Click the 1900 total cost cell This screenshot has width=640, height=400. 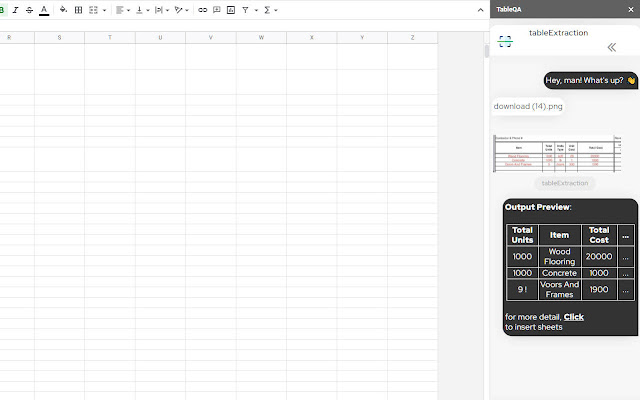click(x=599, y=289)
